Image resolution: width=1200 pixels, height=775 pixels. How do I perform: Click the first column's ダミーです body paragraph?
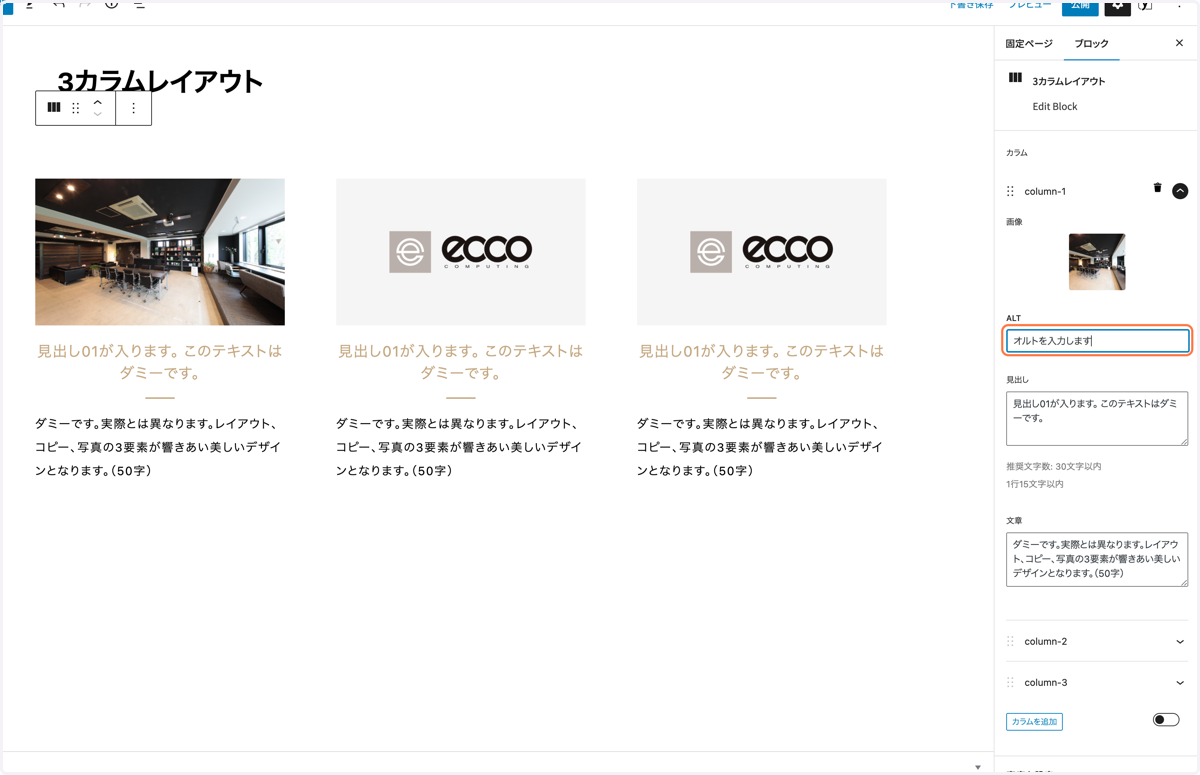pos(158,447)
